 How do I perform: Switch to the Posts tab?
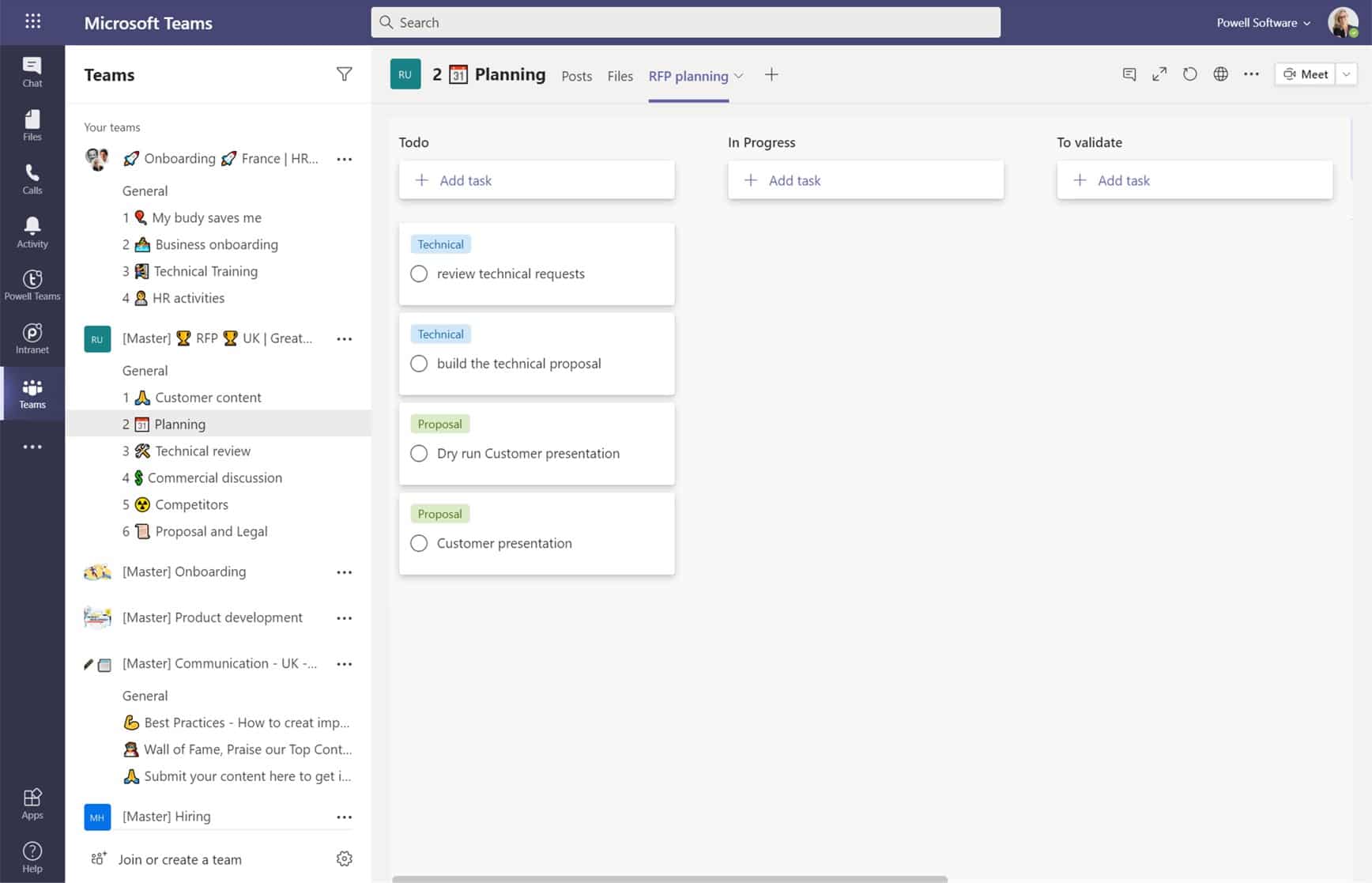tap(576, 76)
